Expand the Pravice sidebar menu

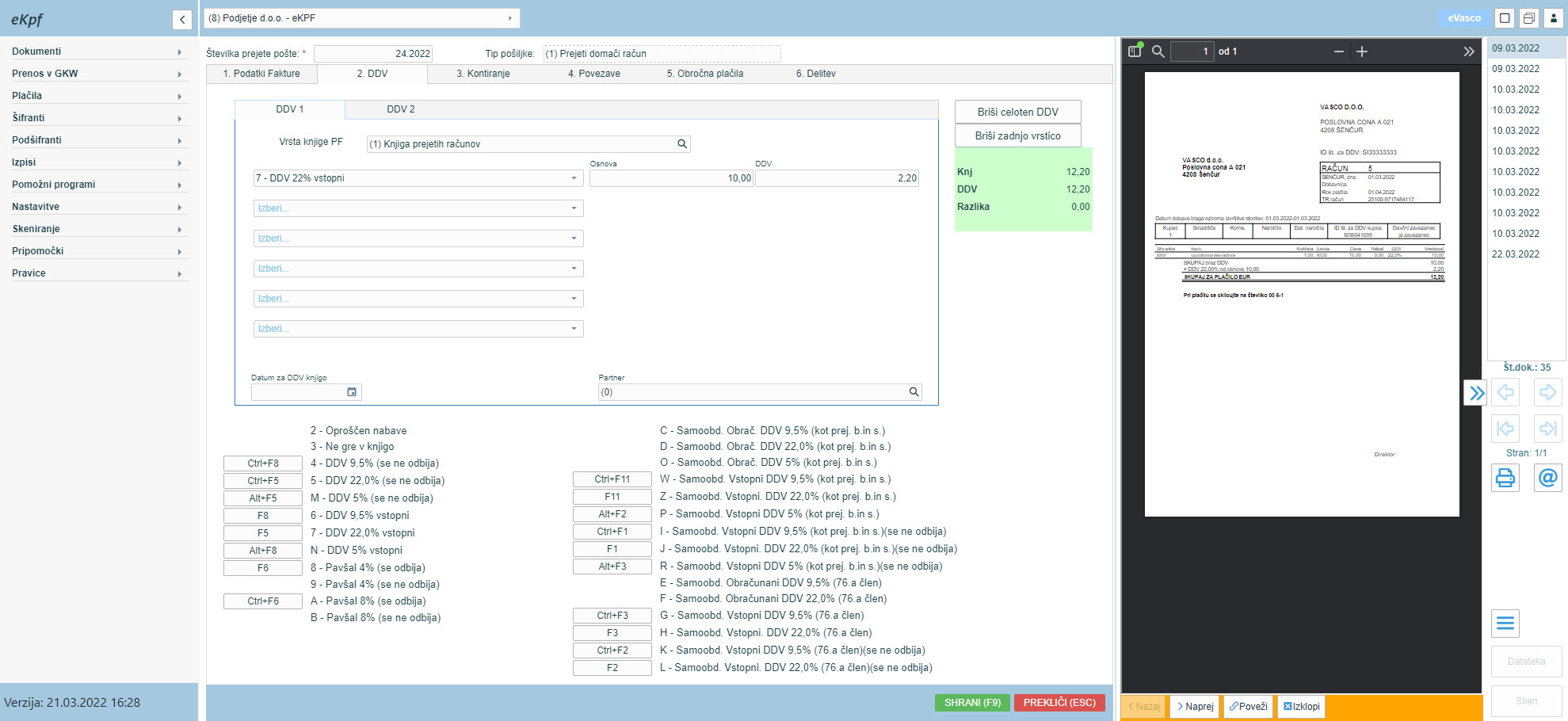click(99, 273)
